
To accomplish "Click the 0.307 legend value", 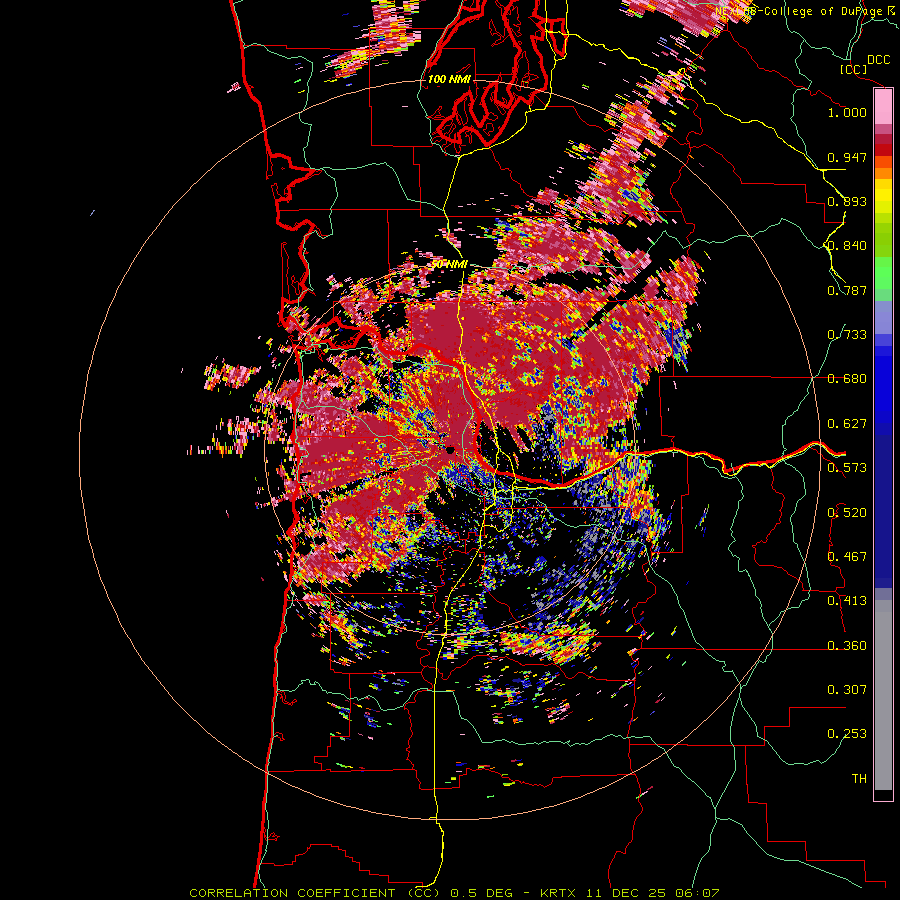I will coord(847,690).
